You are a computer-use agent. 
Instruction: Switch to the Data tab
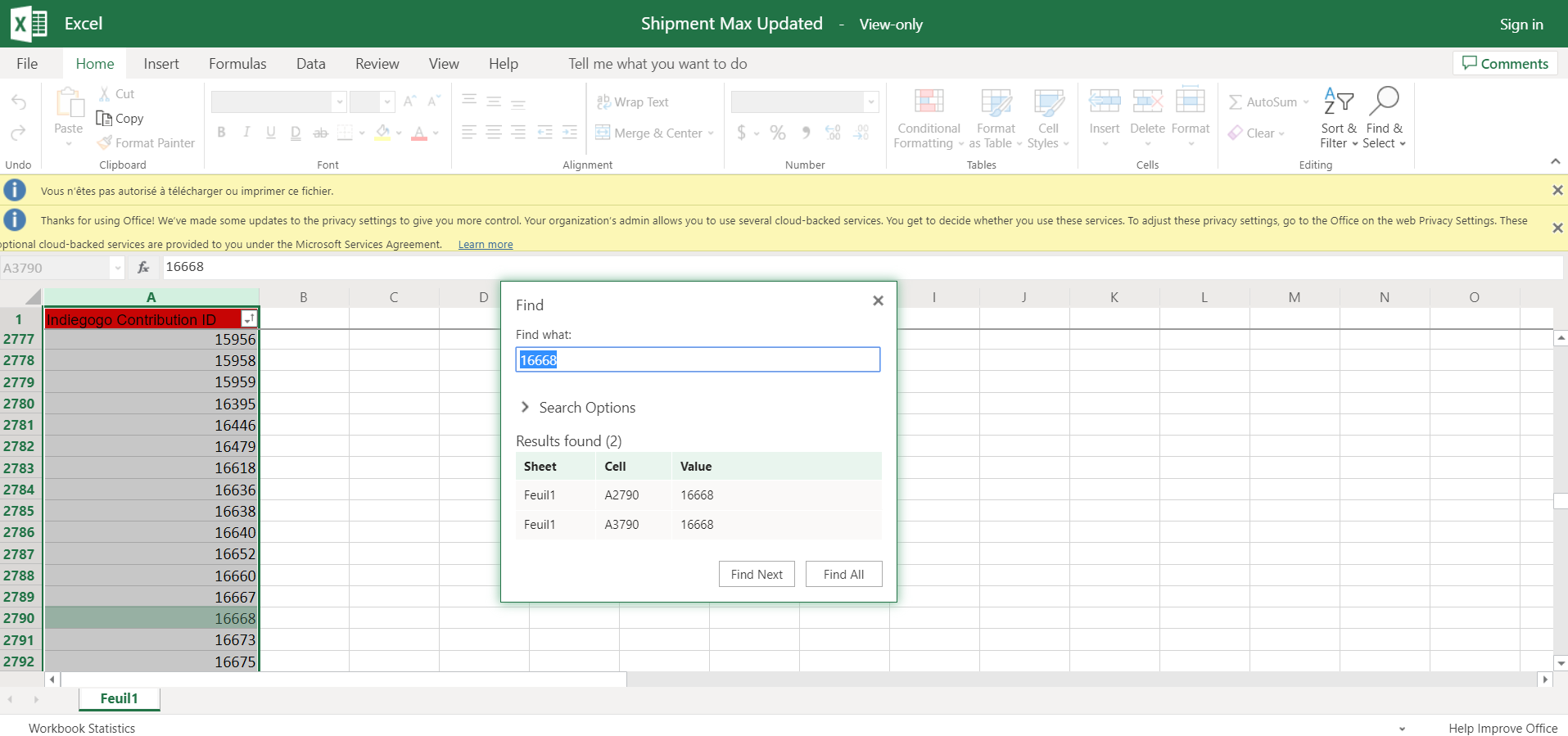(311, 64)
